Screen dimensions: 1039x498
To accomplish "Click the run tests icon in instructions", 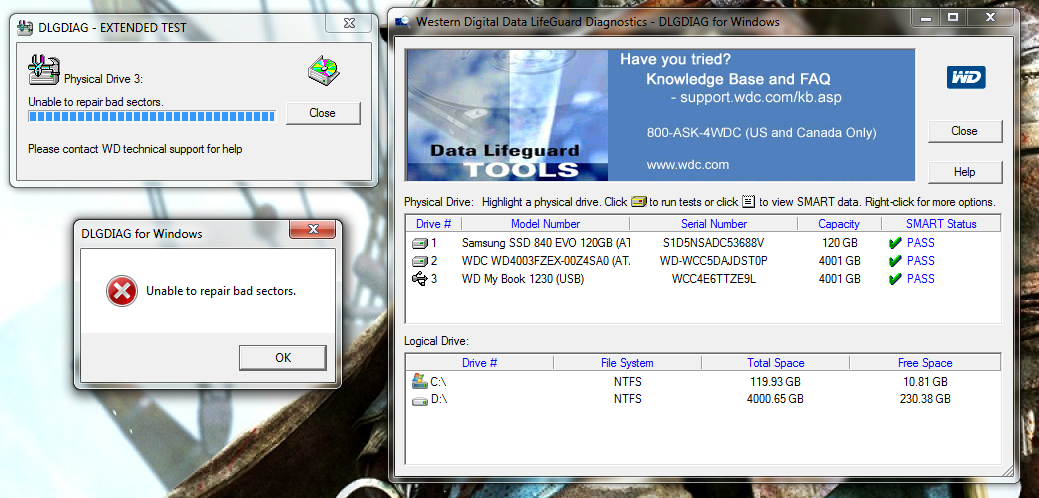I will point(638,201).
